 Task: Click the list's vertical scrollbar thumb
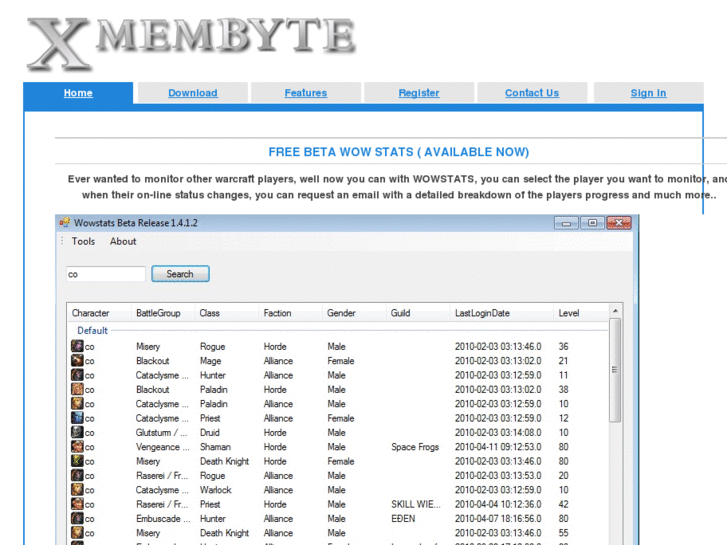[615, 370]
